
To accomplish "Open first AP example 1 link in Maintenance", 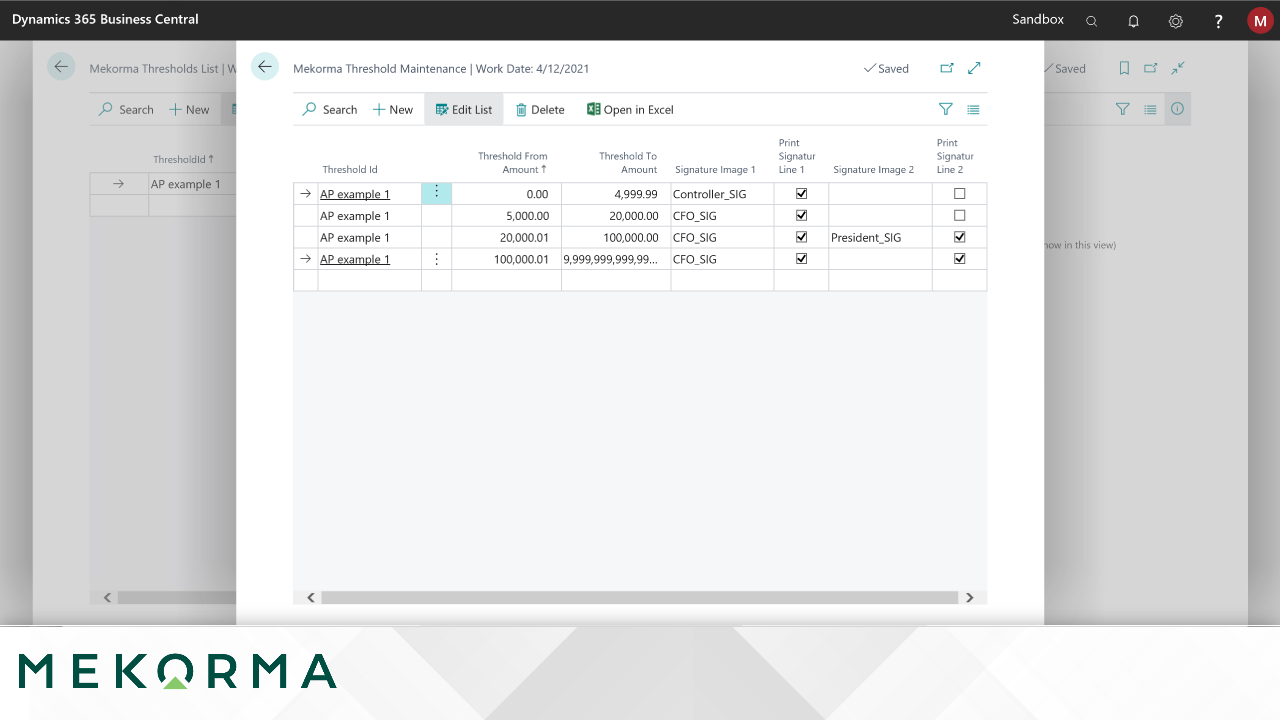I will pyautogui.click(x=355, y=194).
